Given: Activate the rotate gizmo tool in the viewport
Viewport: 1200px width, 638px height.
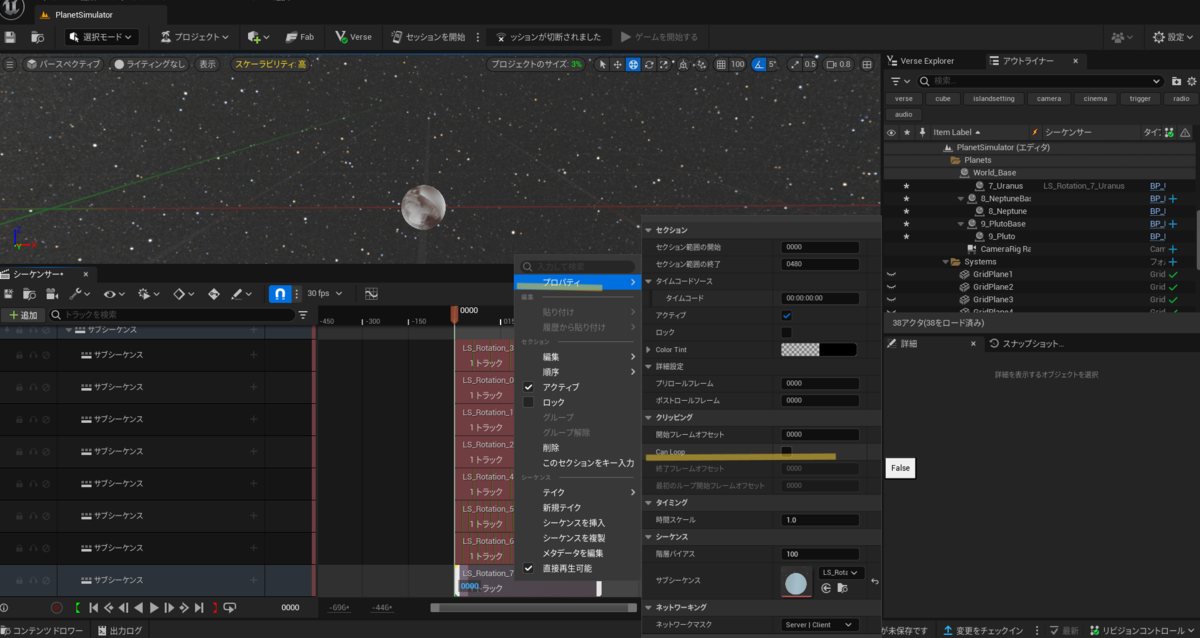Looking at the screenshot, I should click(x=649, y=64).
